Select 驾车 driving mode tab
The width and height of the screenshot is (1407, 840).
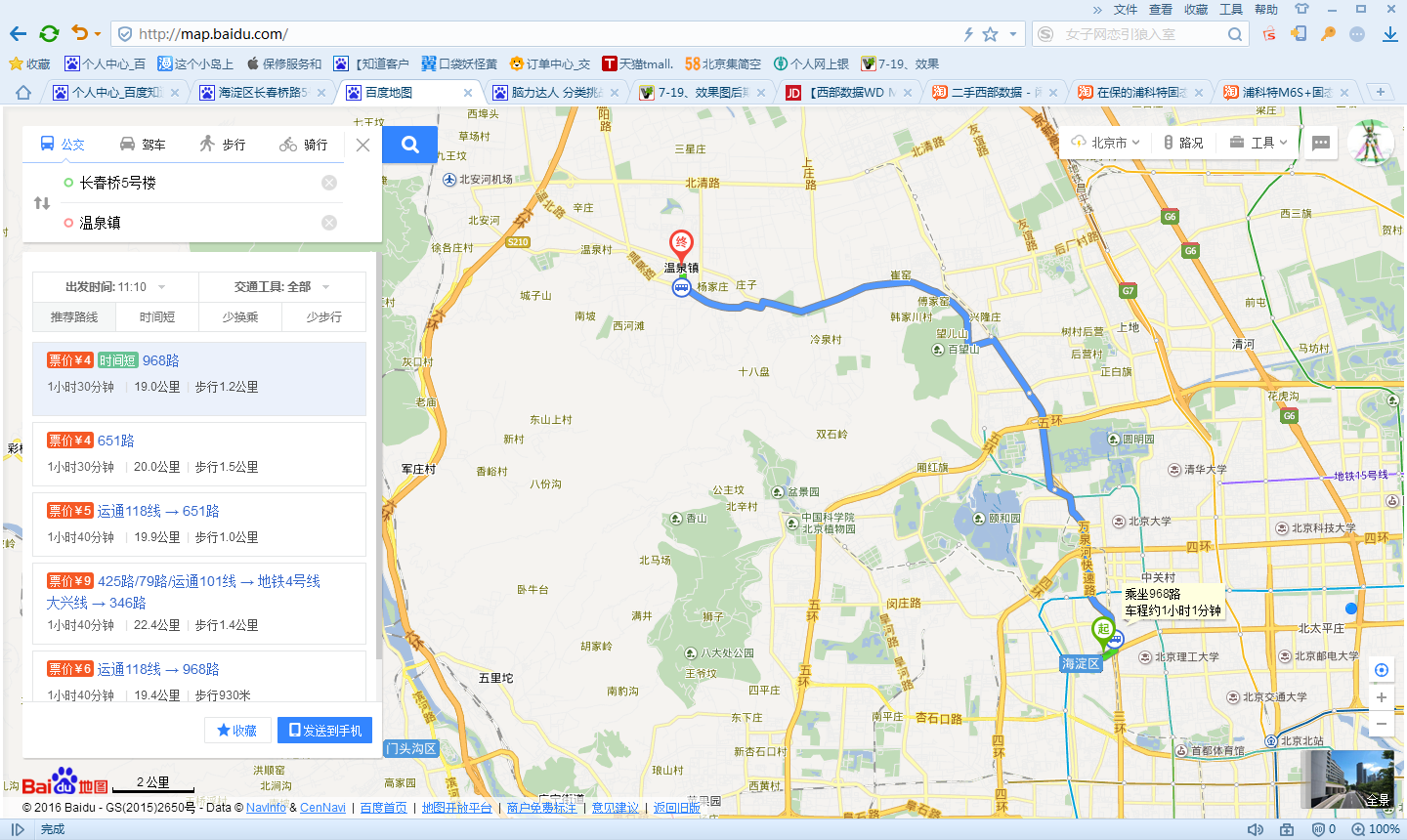coord(143,145)
